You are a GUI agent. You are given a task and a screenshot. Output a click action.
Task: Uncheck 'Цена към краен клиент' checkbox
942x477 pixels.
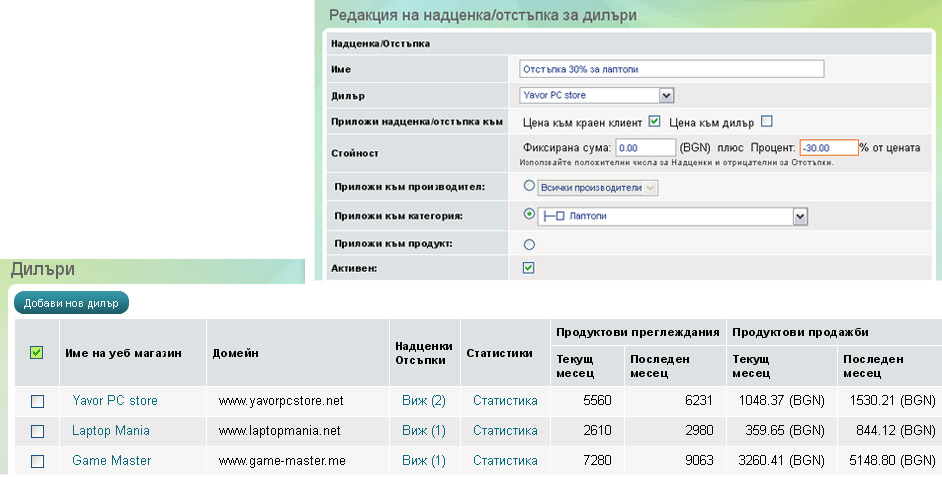[655, 122]
